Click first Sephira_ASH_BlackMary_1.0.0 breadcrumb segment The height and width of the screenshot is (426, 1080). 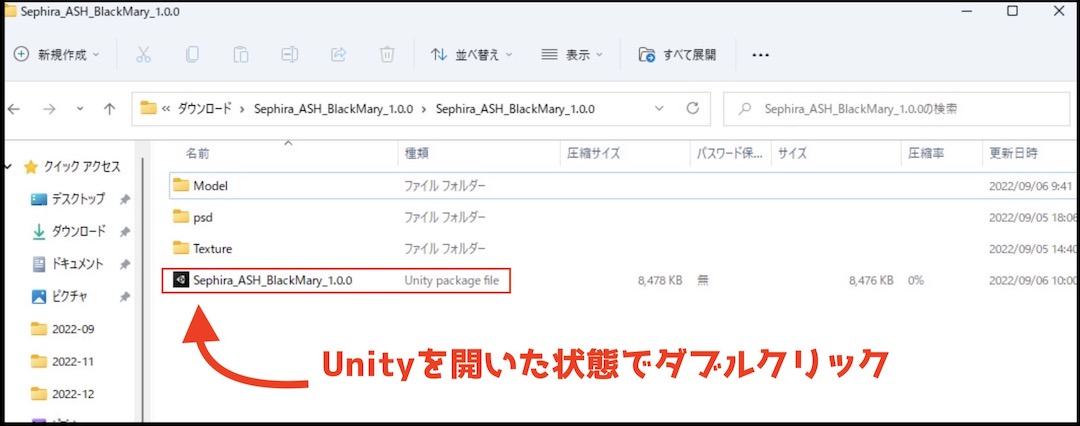point(333,109)
